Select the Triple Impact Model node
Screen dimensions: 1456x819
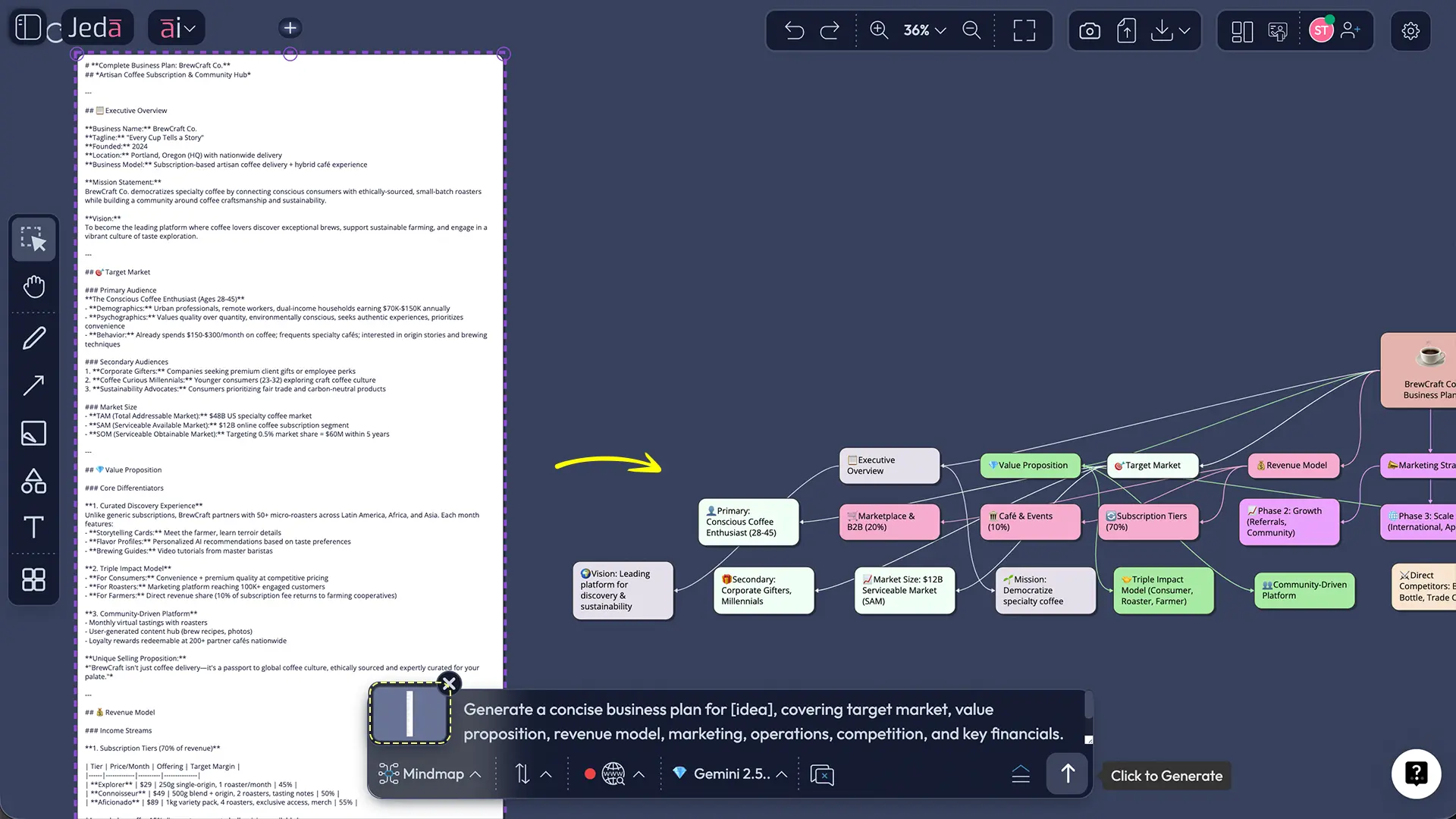pos(1163,590)
